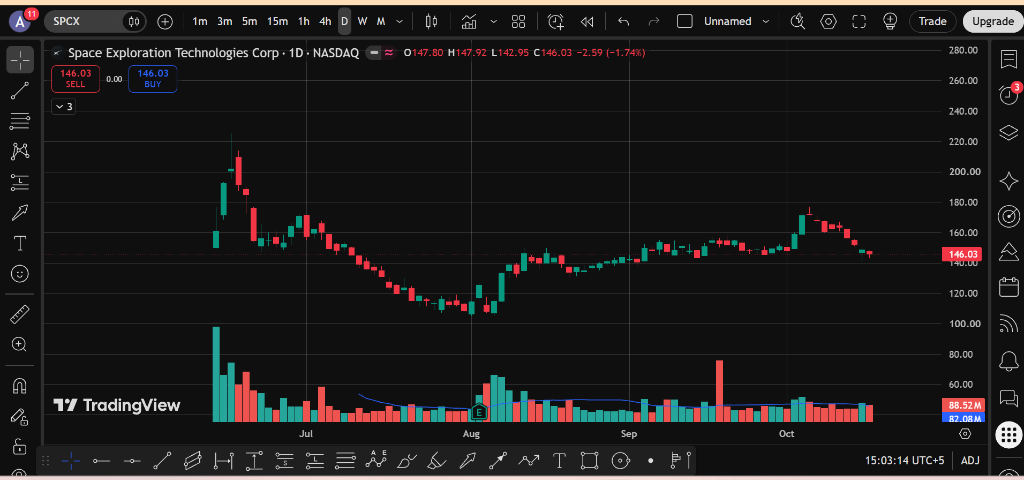The image size is (1024, 480).
Task: Open the Watchlist panel in right sidebar
Action: (x=1009, y=59)
